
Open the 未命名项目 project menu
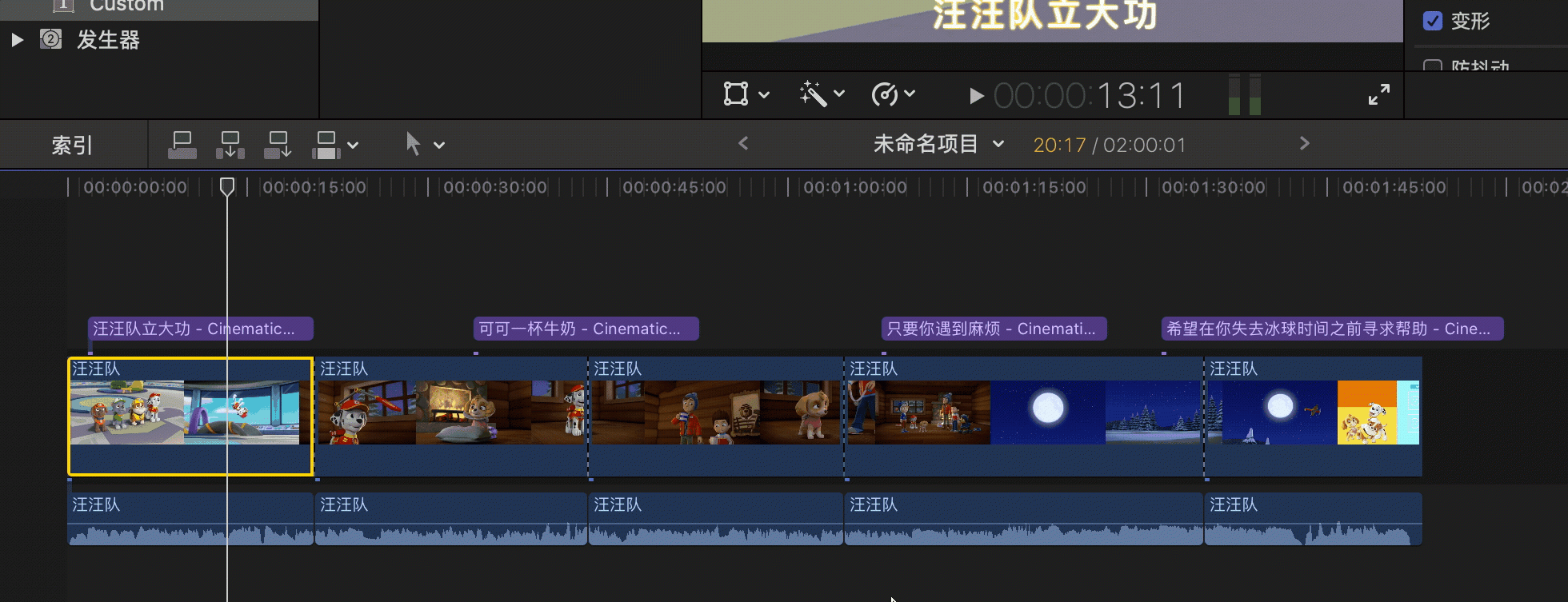(x=938, y=144)
